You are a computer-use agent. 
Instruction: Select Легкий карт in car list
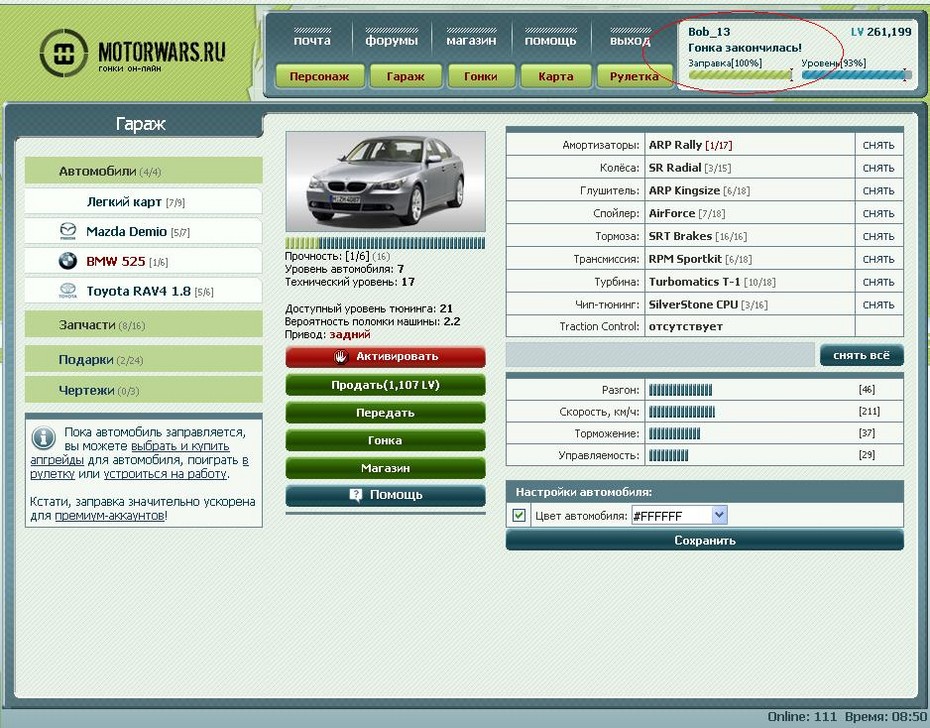(x=144, y=202)
